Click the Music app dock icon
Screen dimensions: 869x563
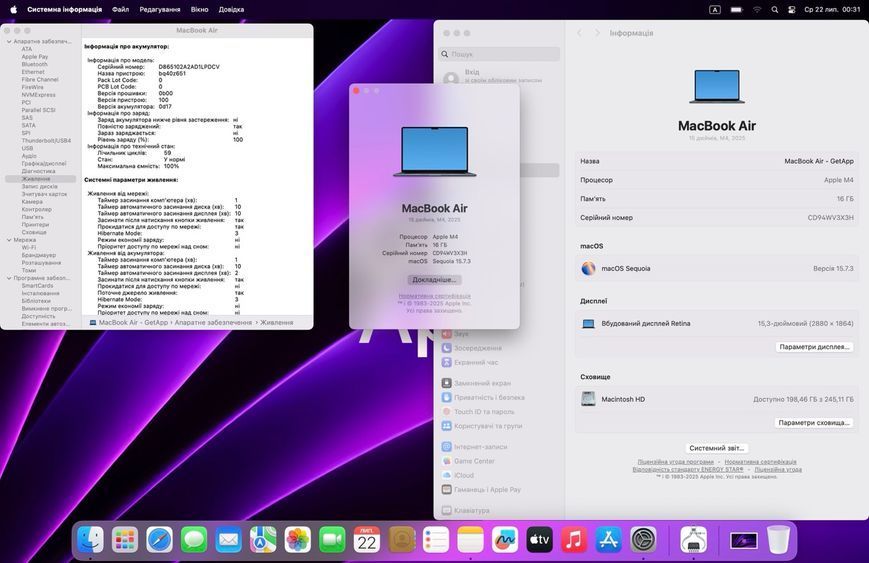point(574,539)
